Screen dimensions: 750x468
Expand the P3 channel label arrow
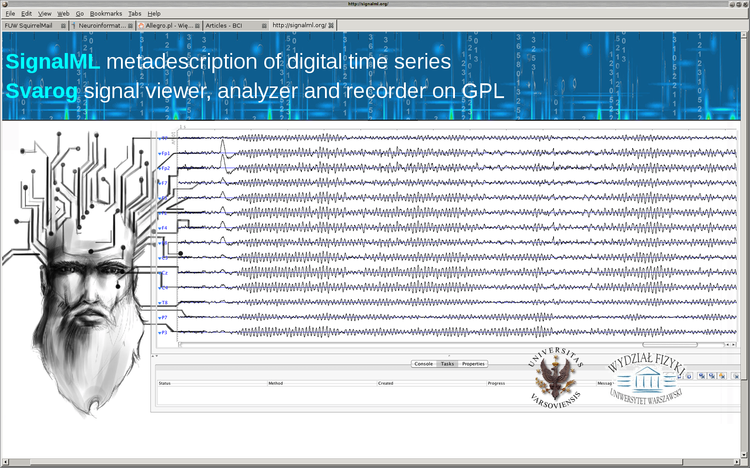(x=159, y=332)
